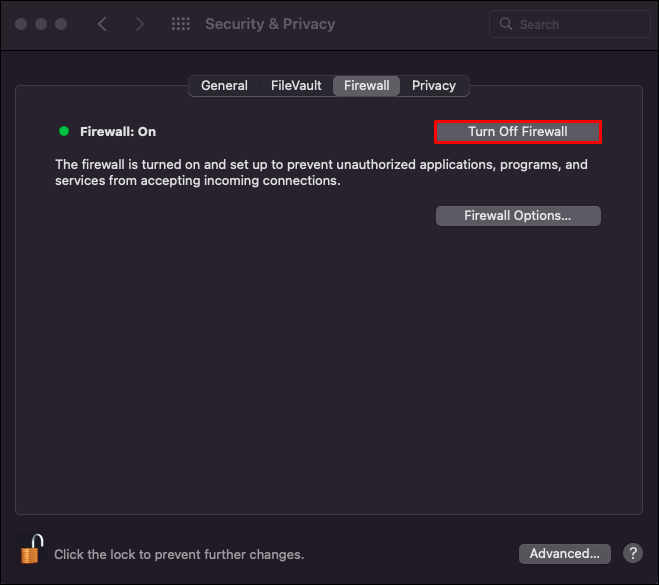The height and width of the screenshot is (585, 659).
Task: Show all preferences via grid icon
Action: click(181, 24)
